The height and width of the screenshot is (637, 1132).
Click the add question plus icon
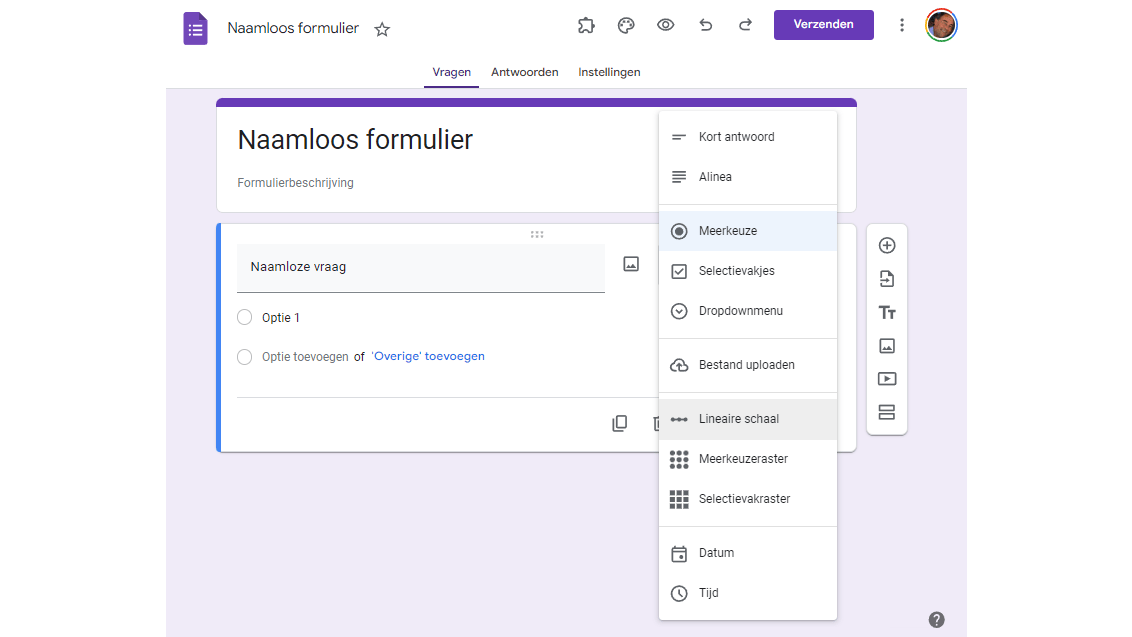tap(887, 246)
